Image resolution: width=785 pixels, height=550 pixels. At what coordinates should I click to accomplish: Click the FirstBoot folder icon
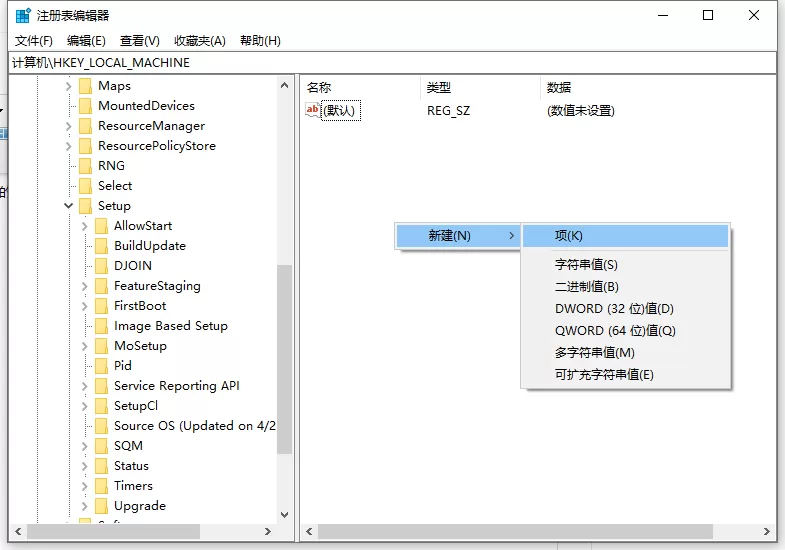(102, 306)
